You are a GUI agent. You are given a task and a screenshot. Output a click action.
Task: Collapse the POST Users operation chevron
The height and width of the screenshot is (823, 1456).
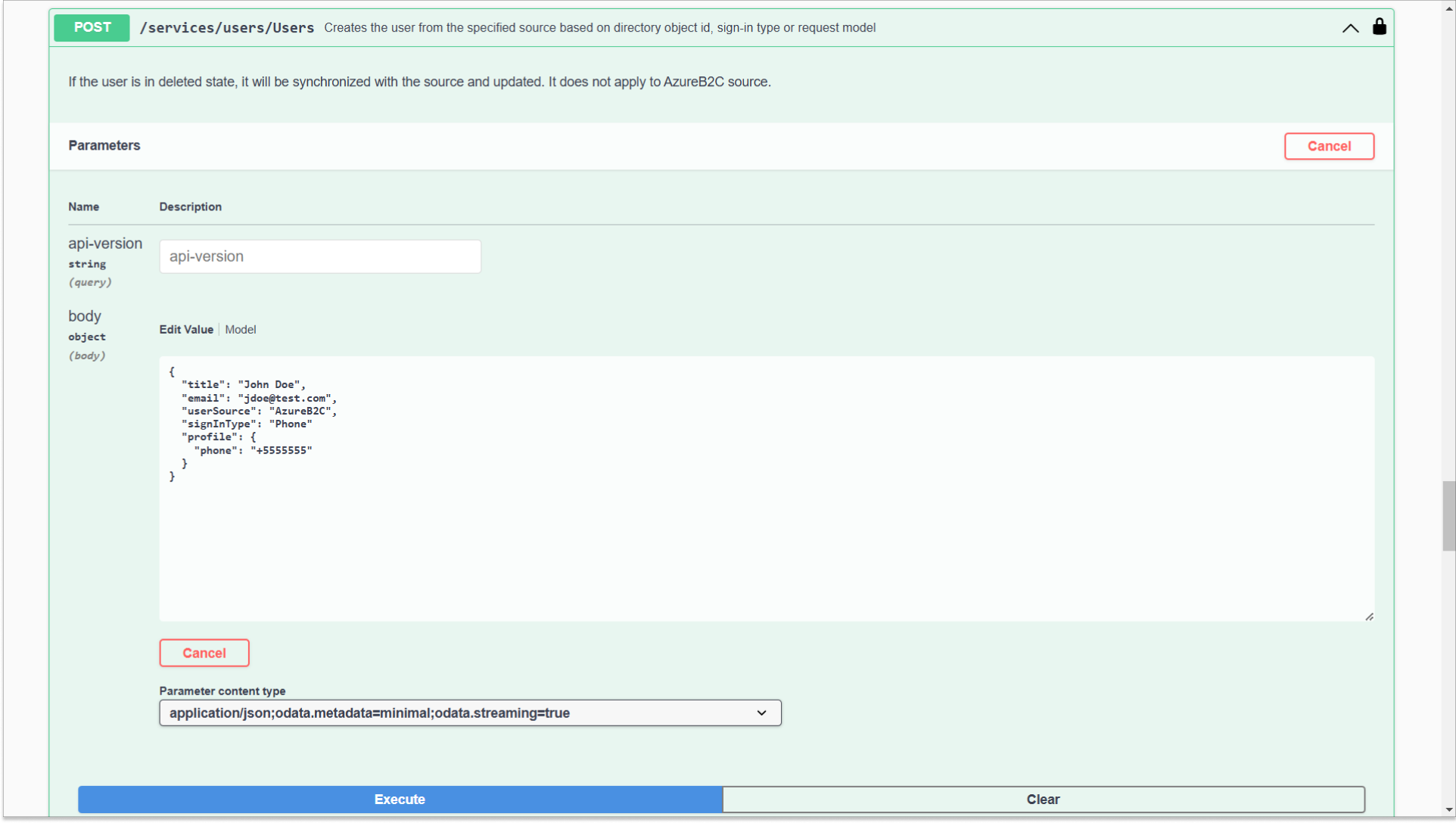(1350, 28)
